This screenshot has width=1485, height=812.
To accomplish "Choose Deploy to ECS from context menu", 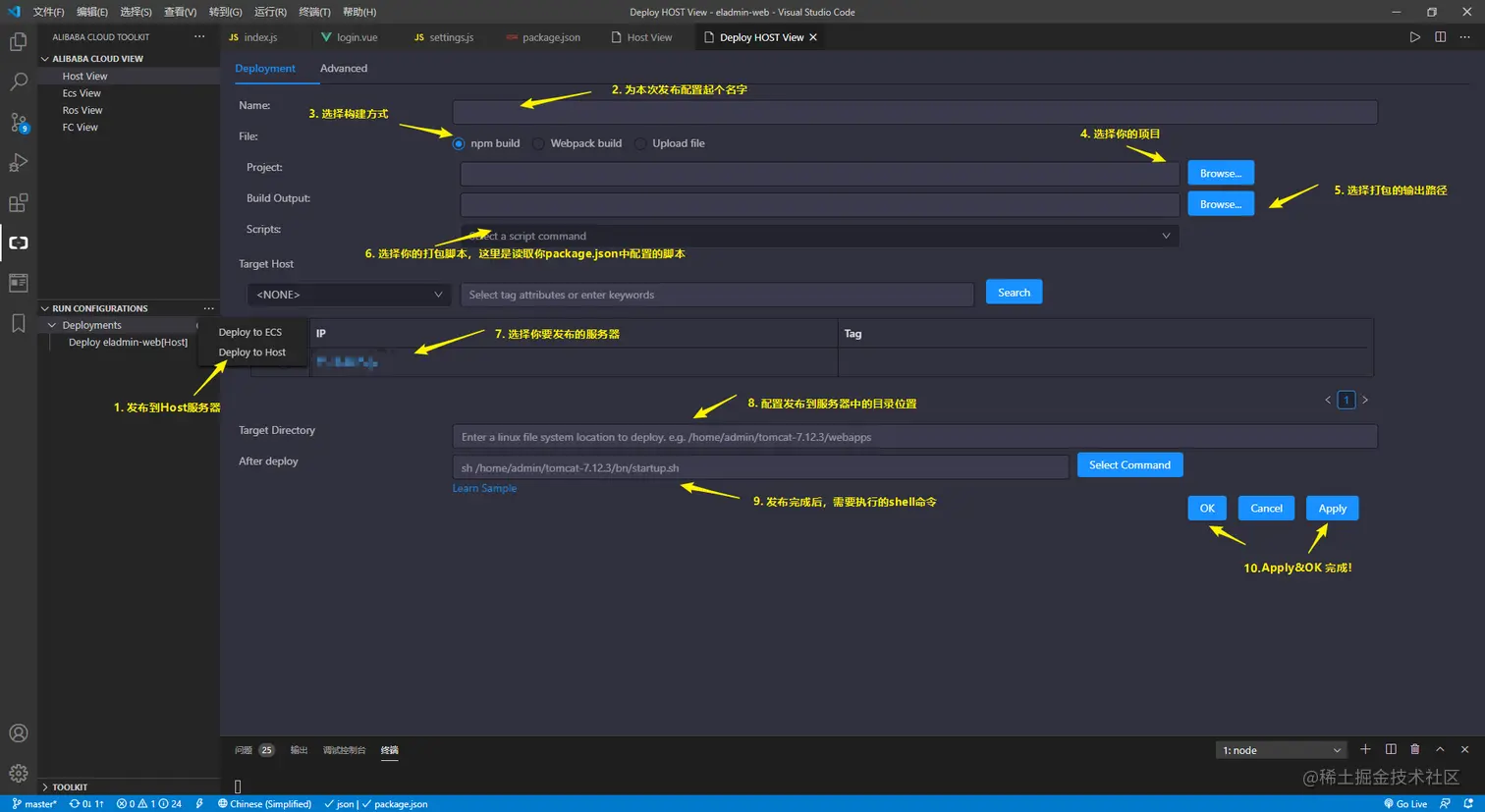I will [250, 332].
